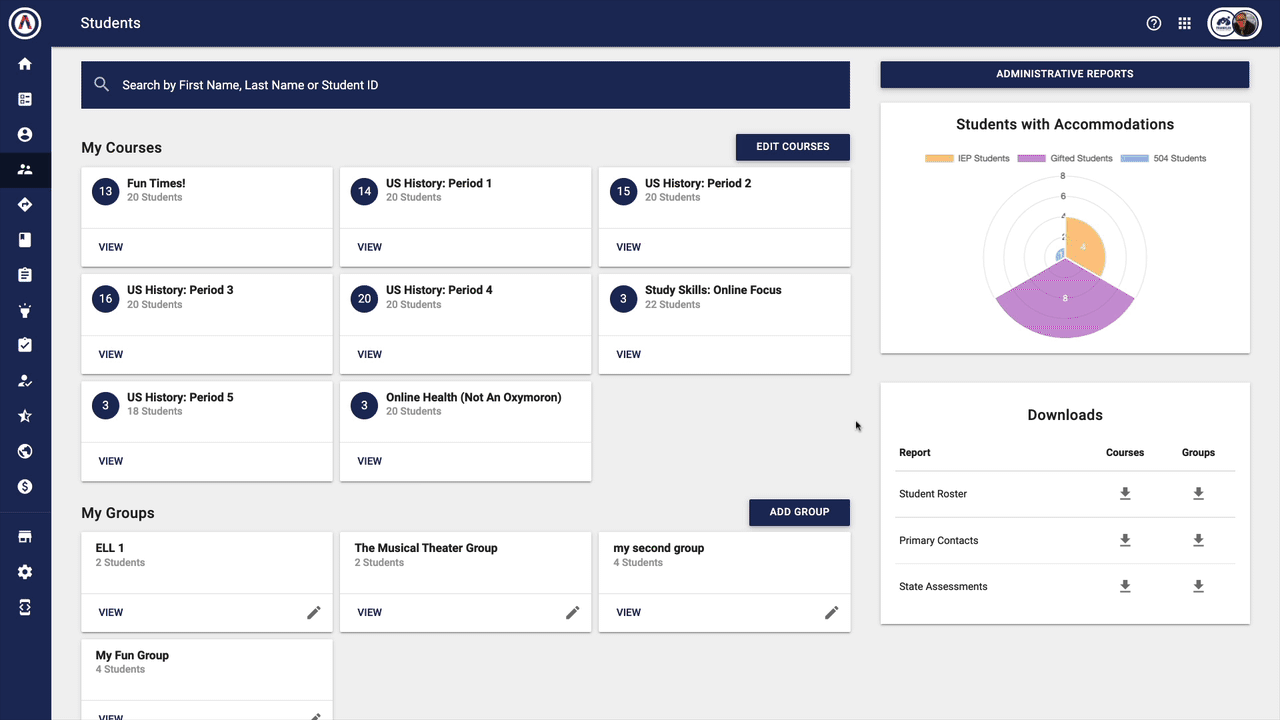The width and height of the screenshot is (1280, 720).
Task: Toggle 504 Students legend swatch
Action: click(x=1135, y=158)
